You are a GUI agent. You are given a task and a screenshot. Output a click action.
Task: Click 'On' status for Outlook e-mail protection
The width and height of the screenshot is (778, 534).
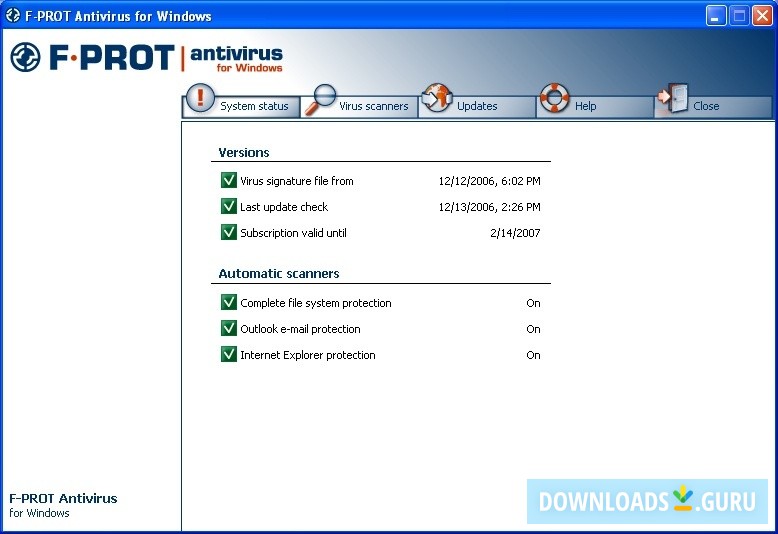pos(533,329)
